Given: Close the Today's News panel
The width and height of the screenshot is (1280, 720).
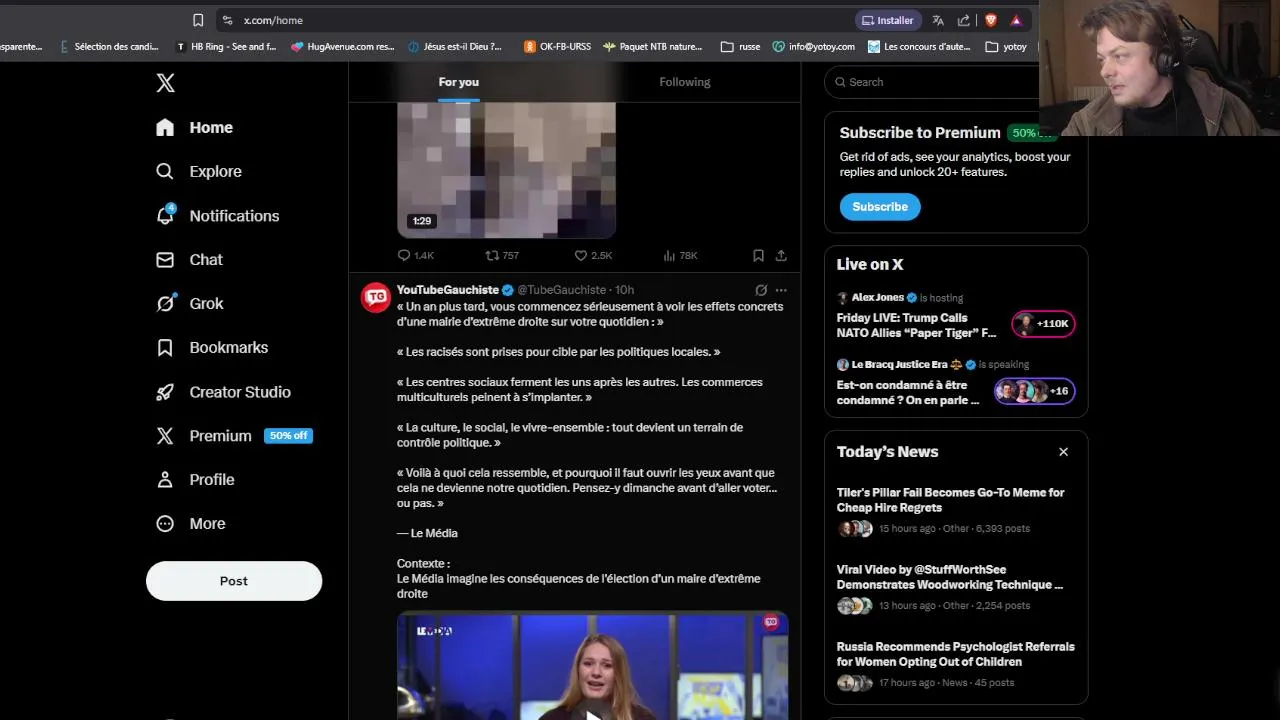Looking at the screenshot, I should click(x=1063, y=452).
